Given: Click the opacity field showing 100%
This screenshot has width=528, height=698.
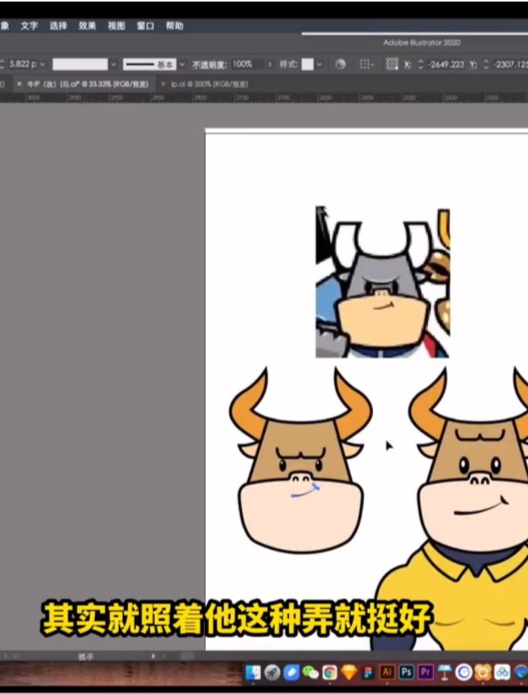Looking at the screenshot, I should 246,64.
